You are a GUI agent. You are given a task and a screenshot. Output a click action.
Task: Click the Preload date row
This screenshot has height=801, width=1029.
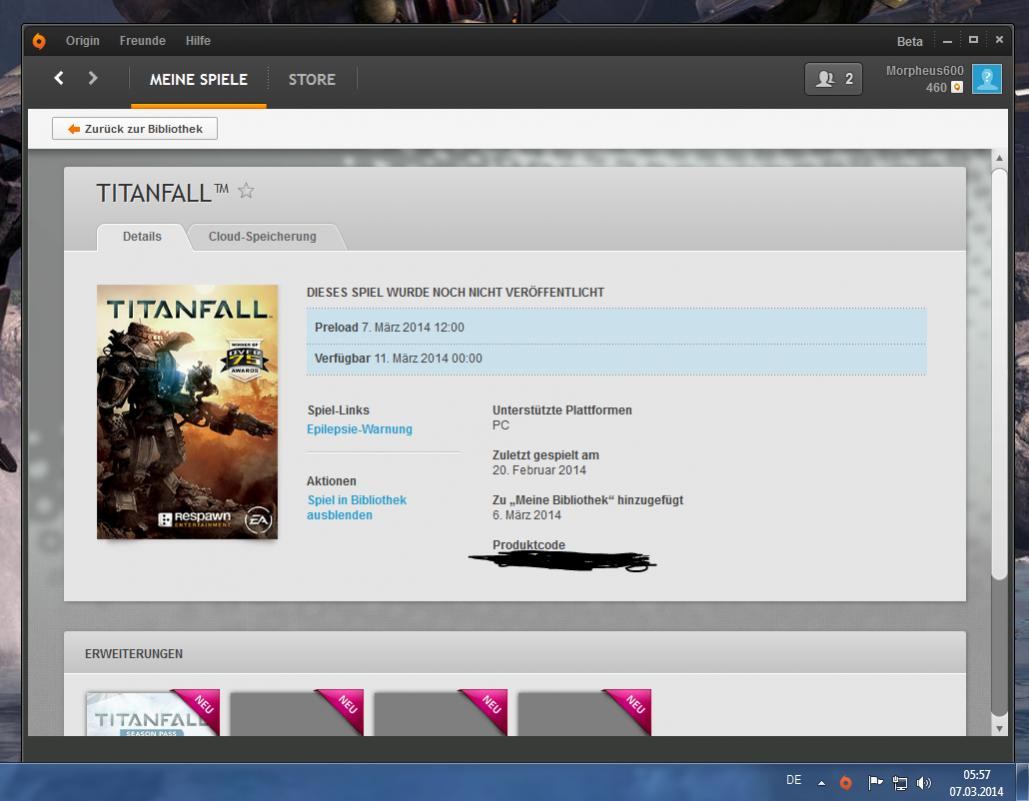(616, 327)
